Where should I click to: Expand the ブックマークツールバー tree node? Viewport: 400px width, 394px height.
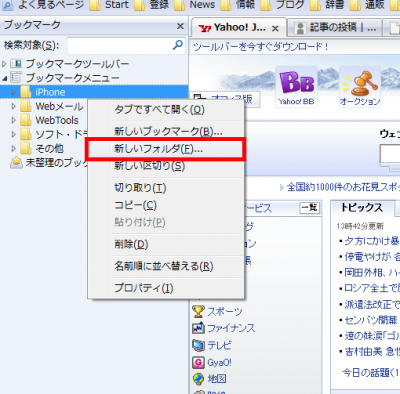pyautogui.click(x=4, y=63)
